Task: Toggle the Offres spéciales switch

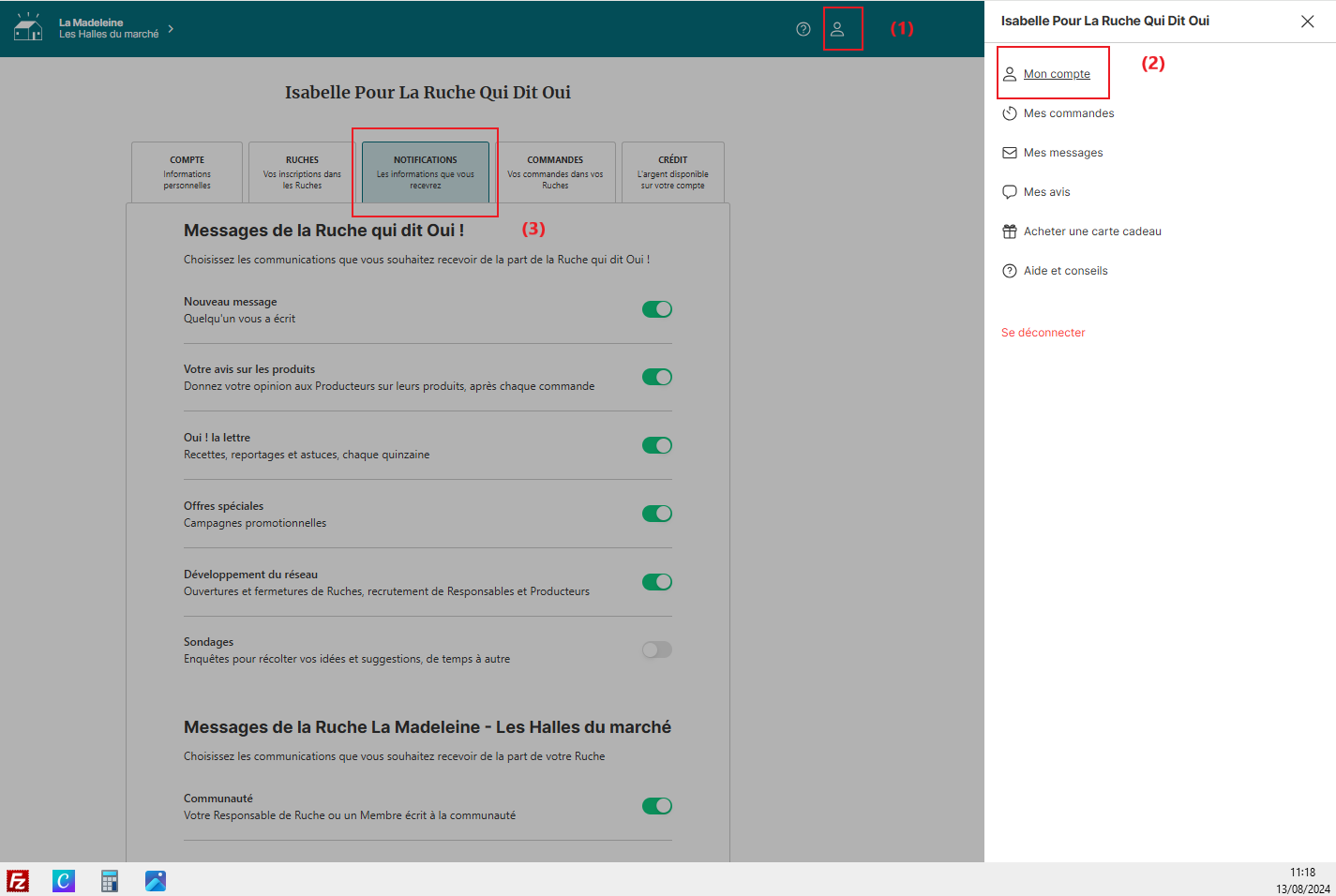Action: point(657,514)
